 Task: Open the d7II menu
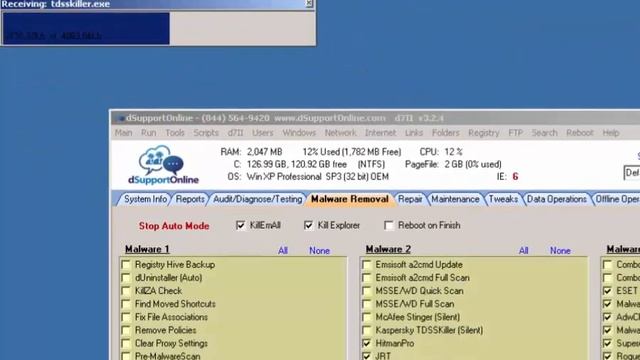click(x=236, y=133)
